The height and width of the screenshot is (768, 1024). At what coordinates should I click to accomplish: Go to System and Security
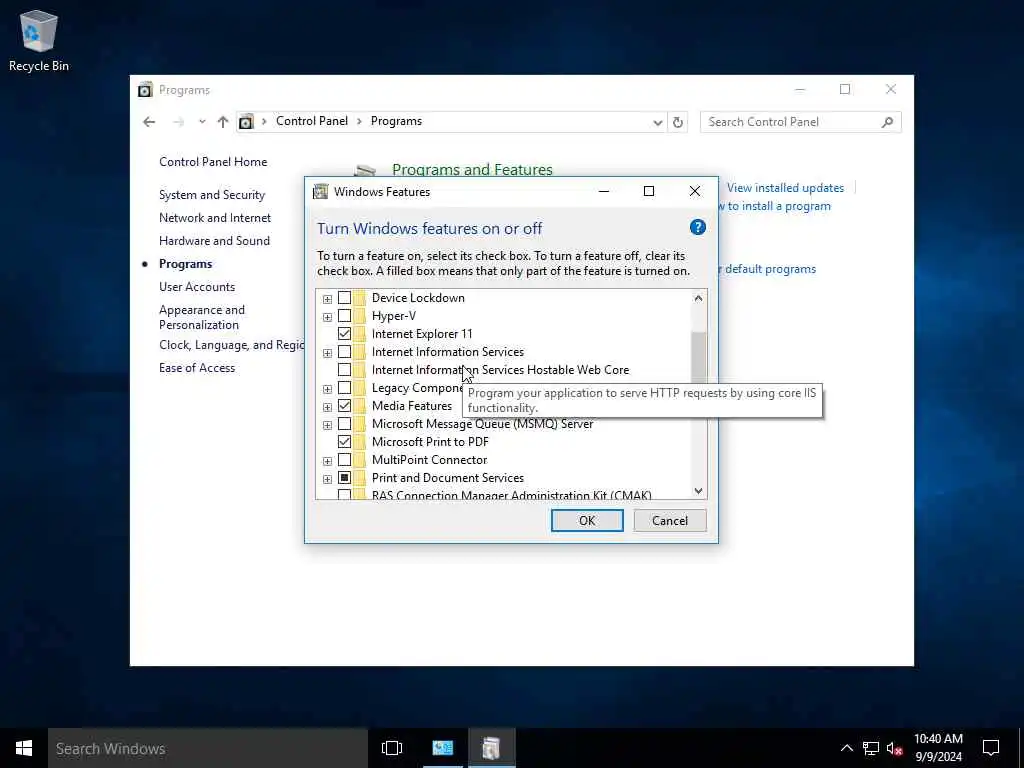(x=212, y=195)
